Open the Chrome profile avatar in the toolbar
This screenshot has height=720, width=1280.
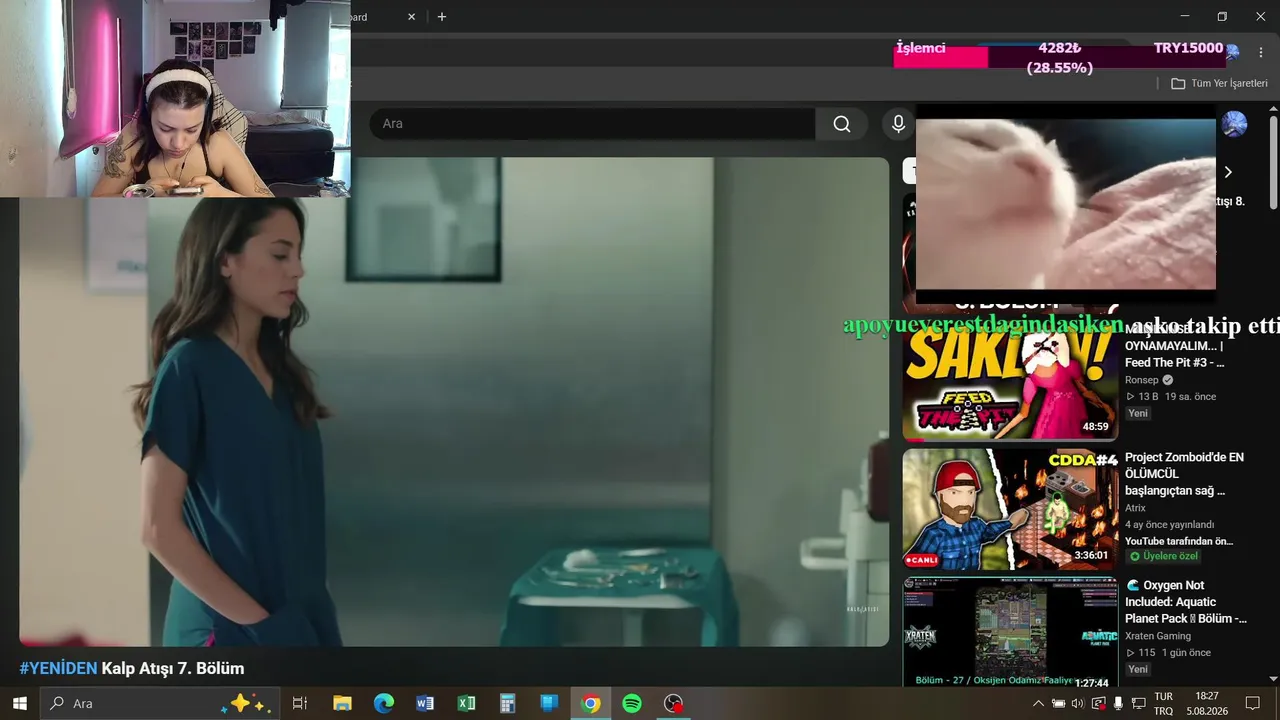click(1232, 52)
